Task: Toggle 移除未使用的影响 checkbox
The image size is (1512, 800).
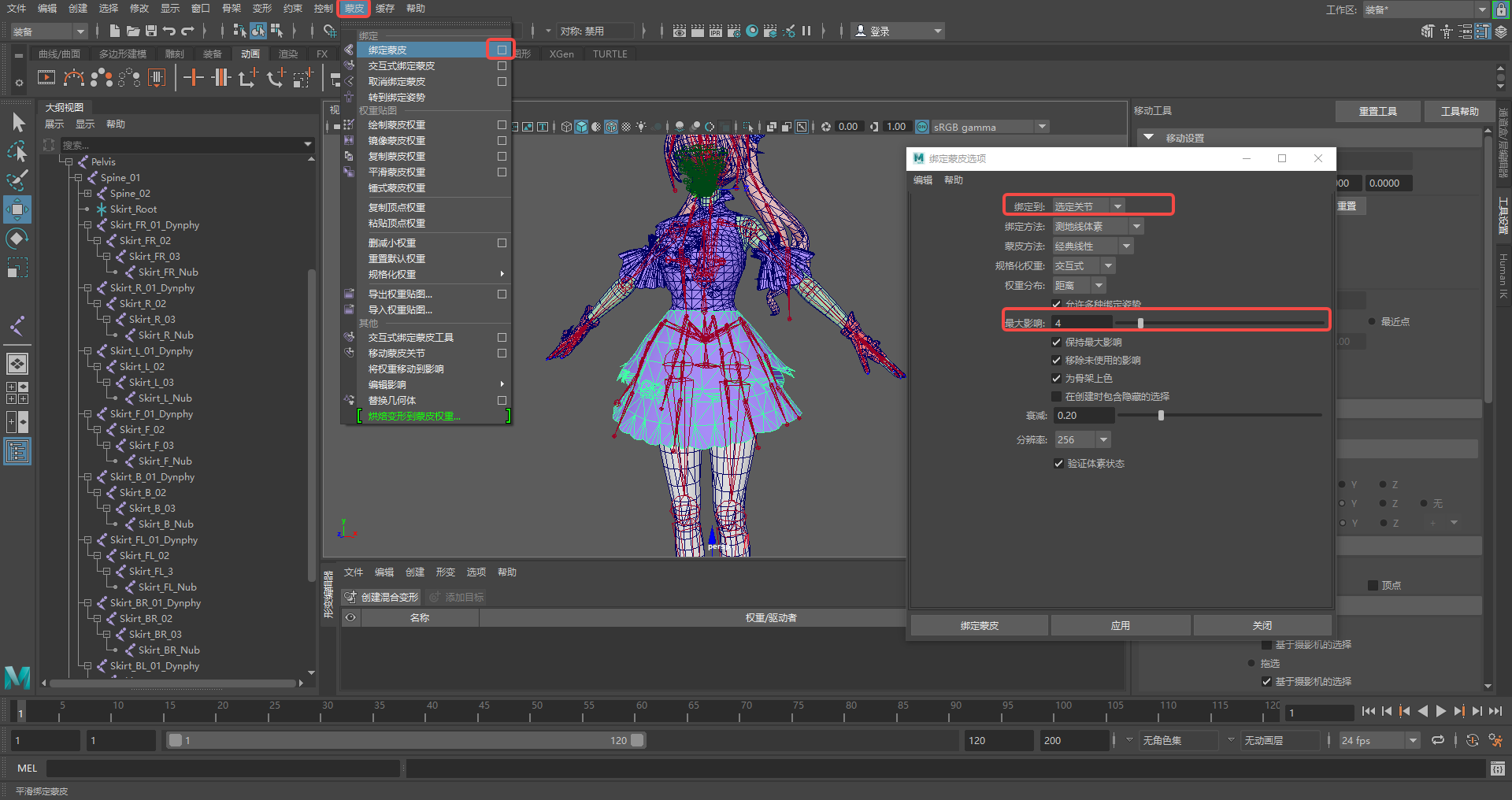Action: [1057, 360]
